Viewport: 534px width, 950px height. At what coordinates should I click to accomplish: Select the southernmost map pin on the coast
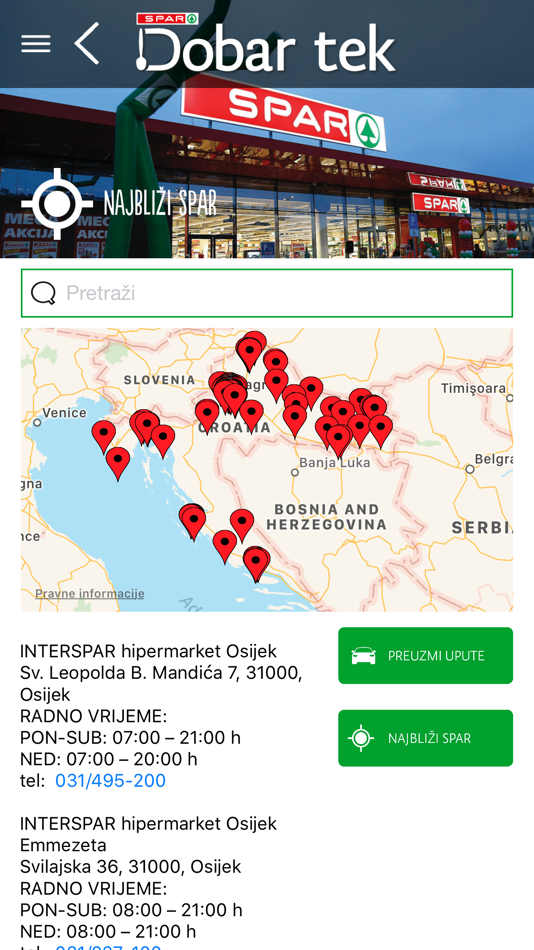pyautogui.click(x=256, y=563)
